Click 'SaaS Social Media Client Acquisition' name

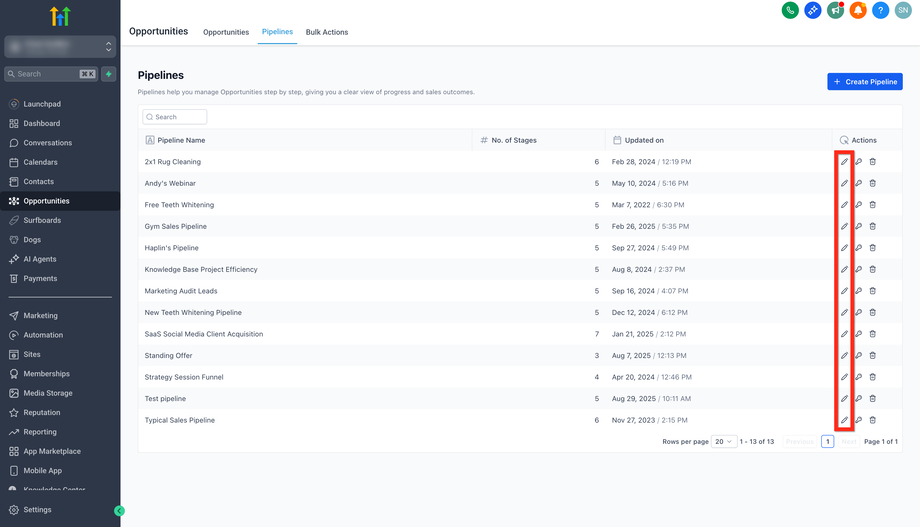pyautogui.click(x=204, y=334)
